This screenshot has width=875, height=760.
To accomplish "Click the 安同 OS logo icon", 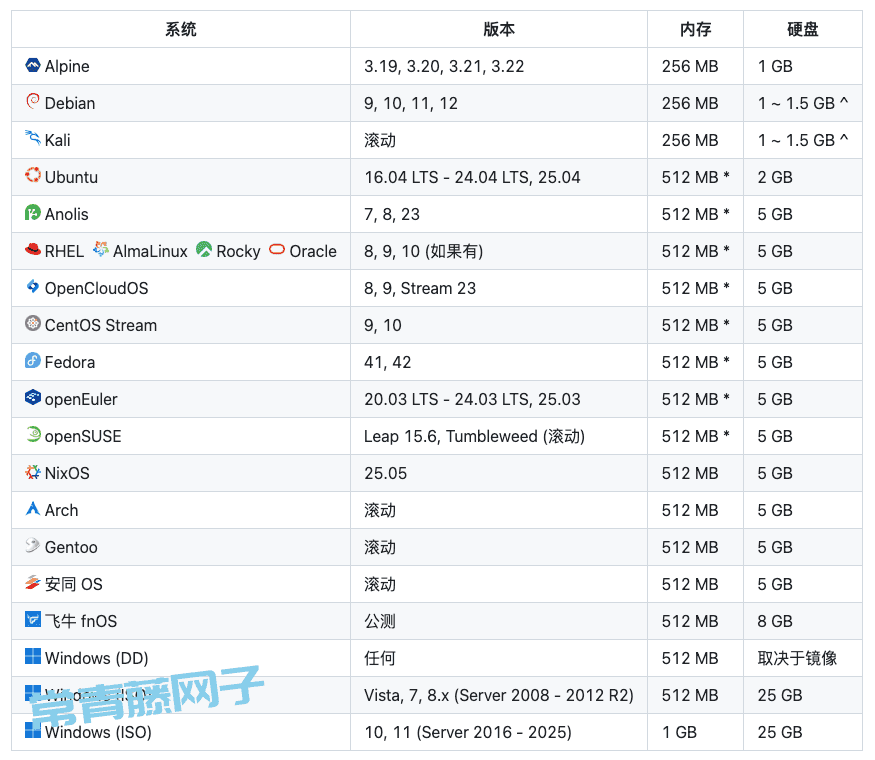I will 33,583.
